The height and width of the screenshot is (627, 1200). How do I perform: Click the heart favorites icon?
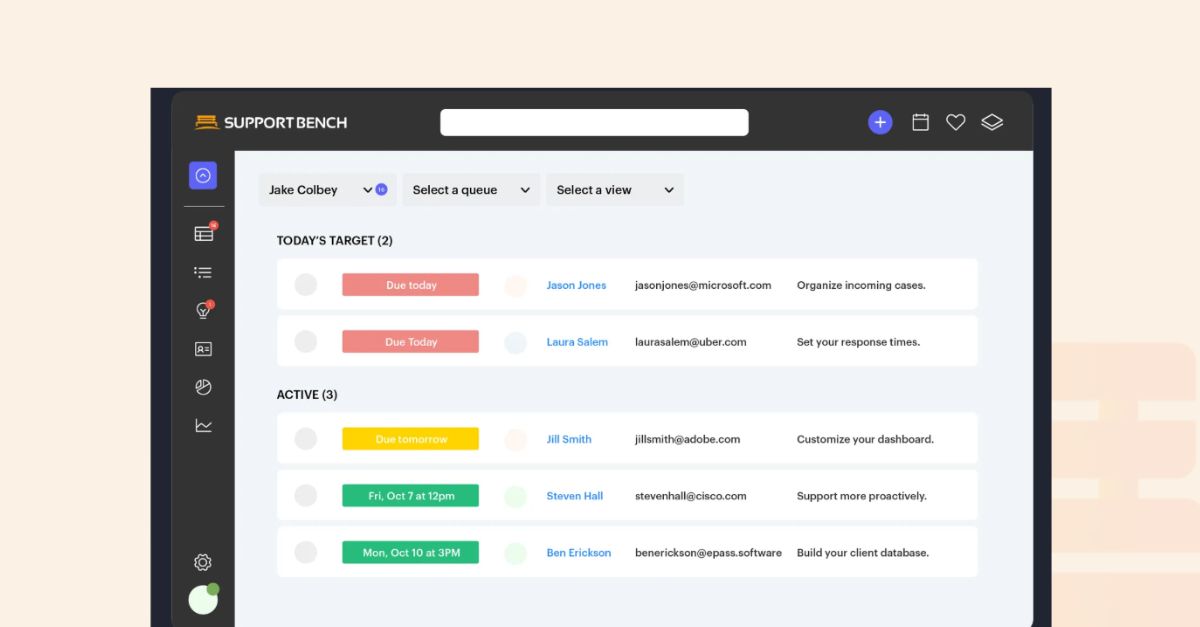(956, 122)
